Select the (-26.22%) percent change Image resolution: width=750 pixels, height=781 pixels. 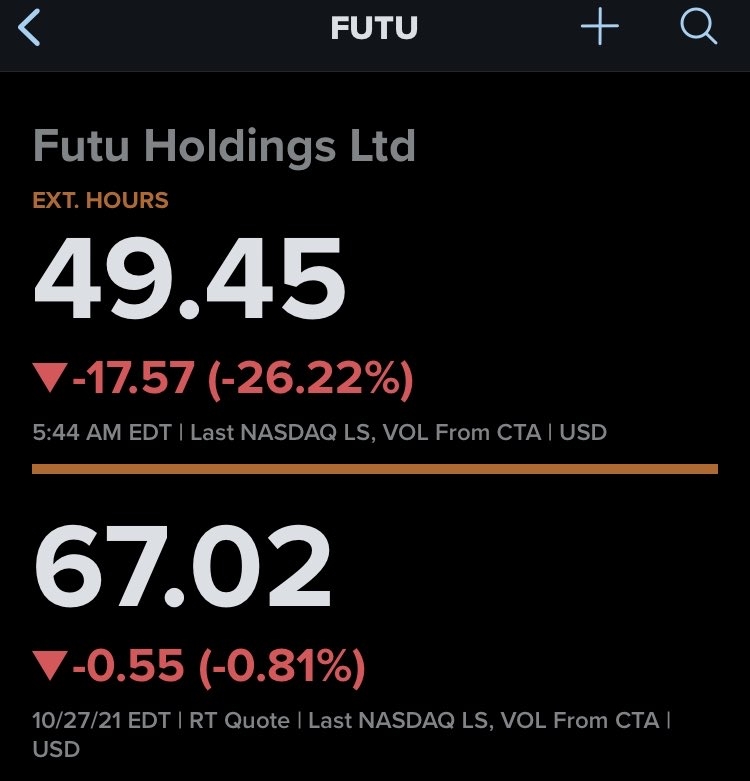pos(309,378)
